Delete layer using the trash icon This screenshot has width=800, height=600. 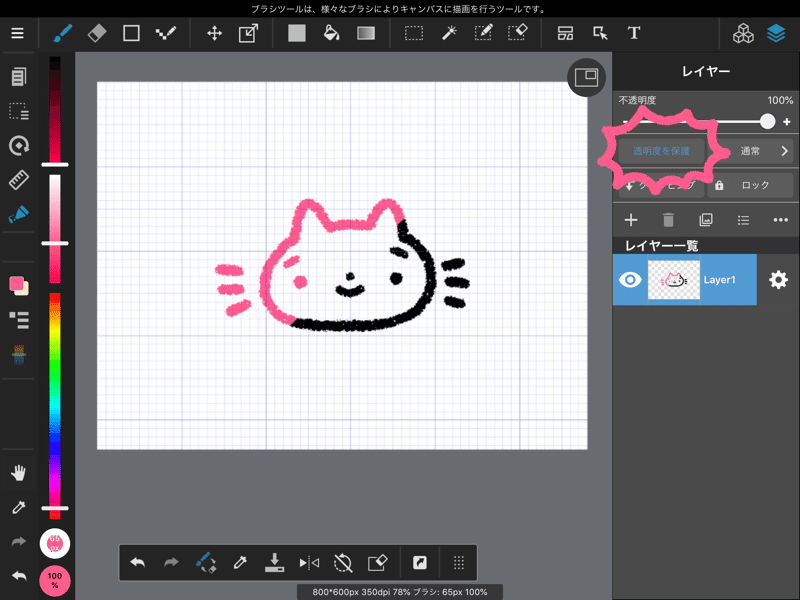click(668, 220)
